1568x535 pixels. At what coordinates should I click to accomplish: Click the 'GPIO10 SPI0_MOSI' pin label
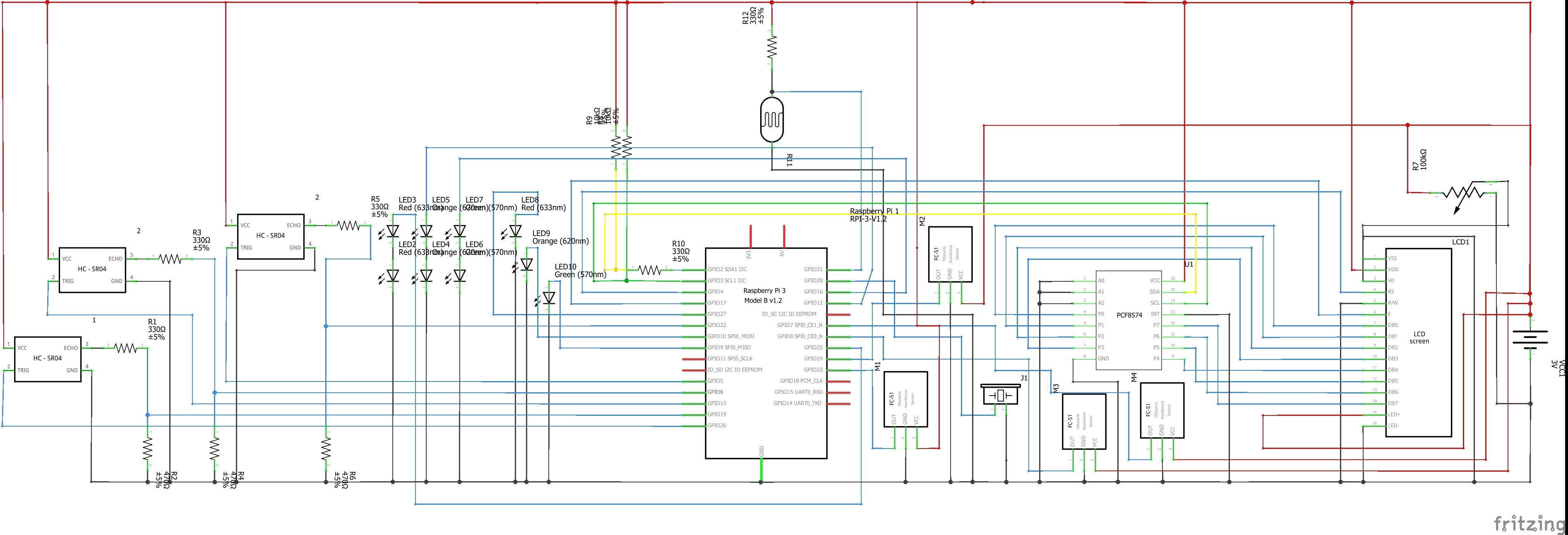point(730,336)
